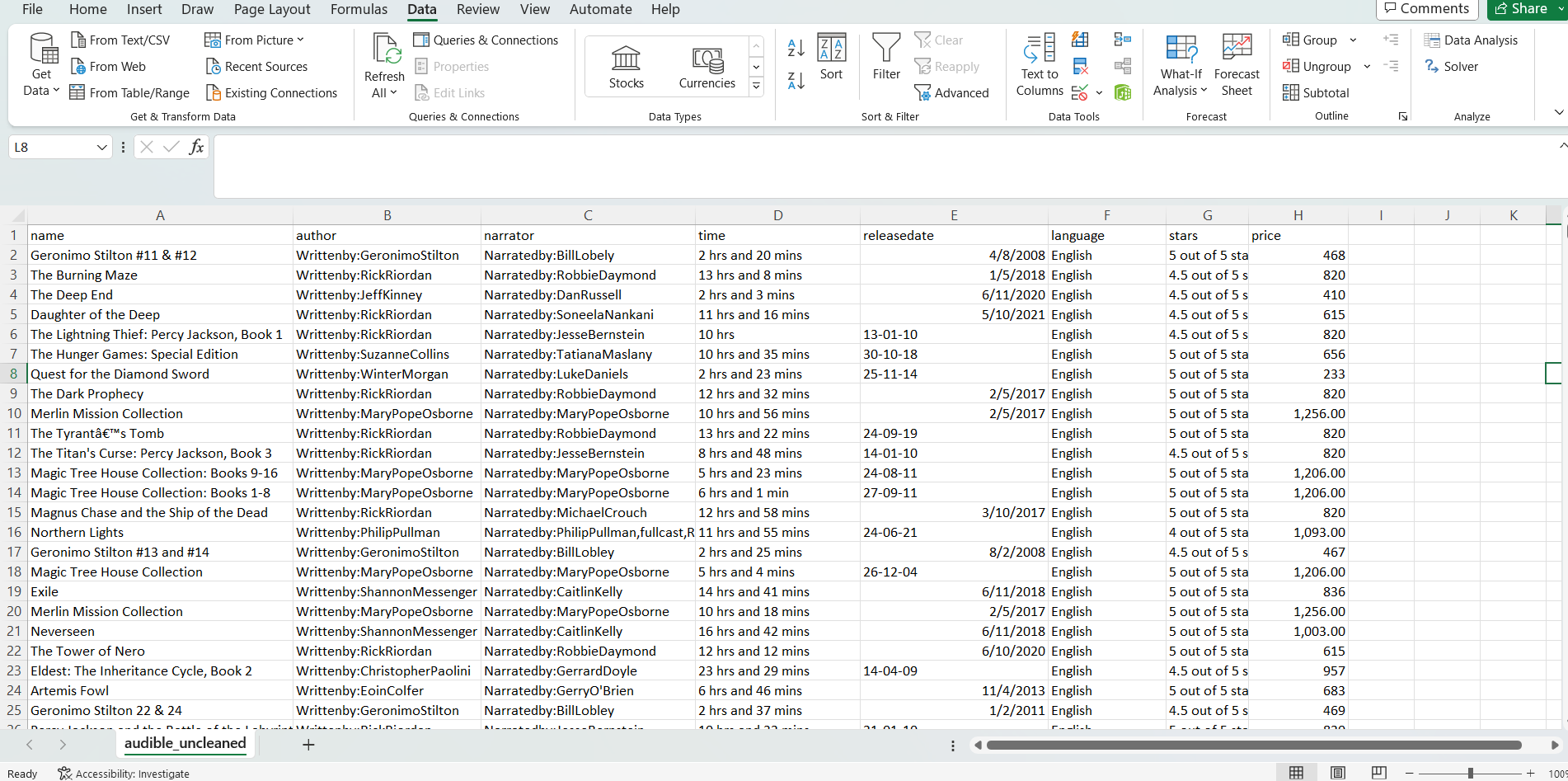Select the audible_uncleaned sheet tab
This screenshot has height=781, width=1568.
[185, 743]
